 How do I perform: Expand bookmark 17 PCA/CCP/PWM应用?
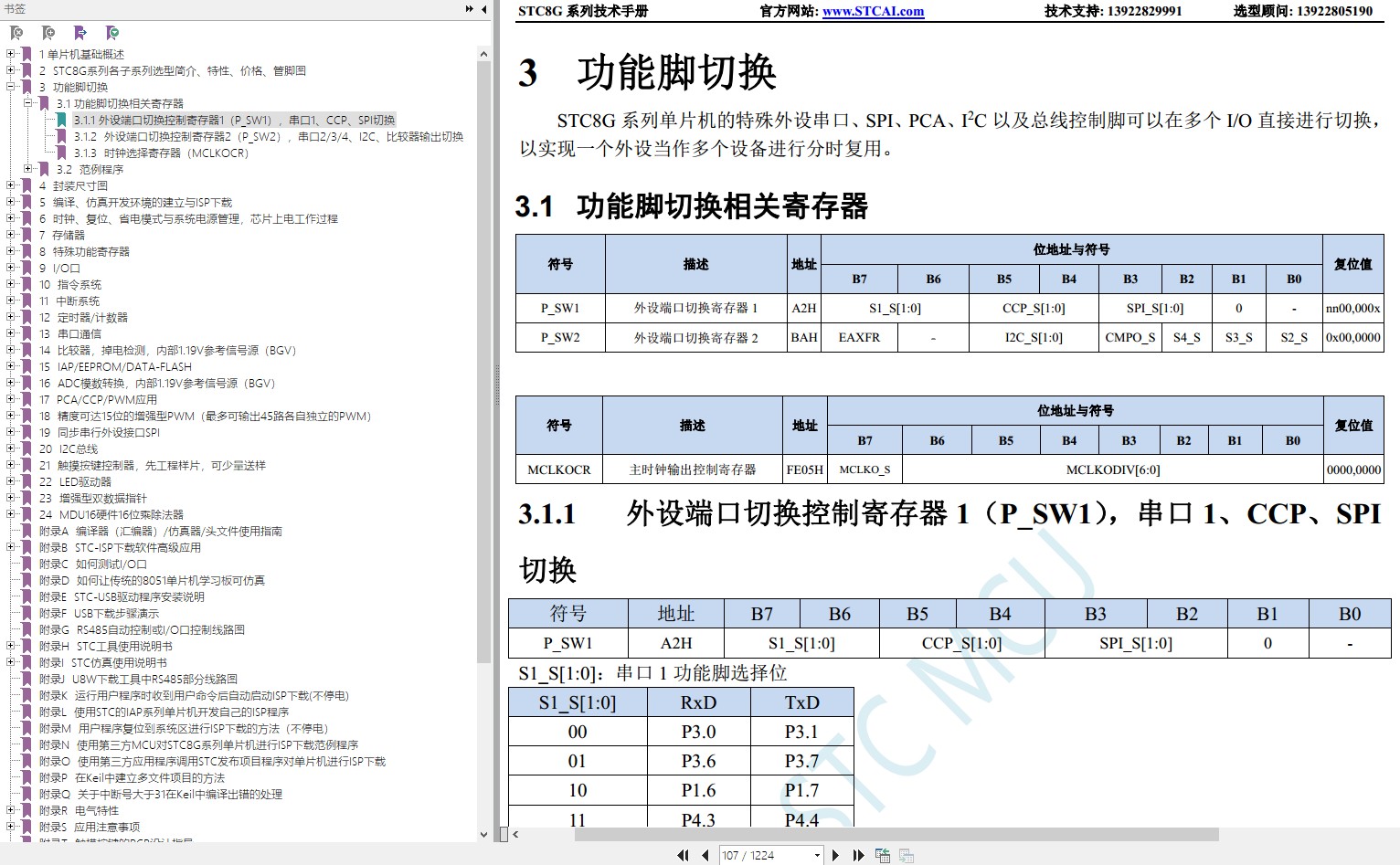pos(11,399)
